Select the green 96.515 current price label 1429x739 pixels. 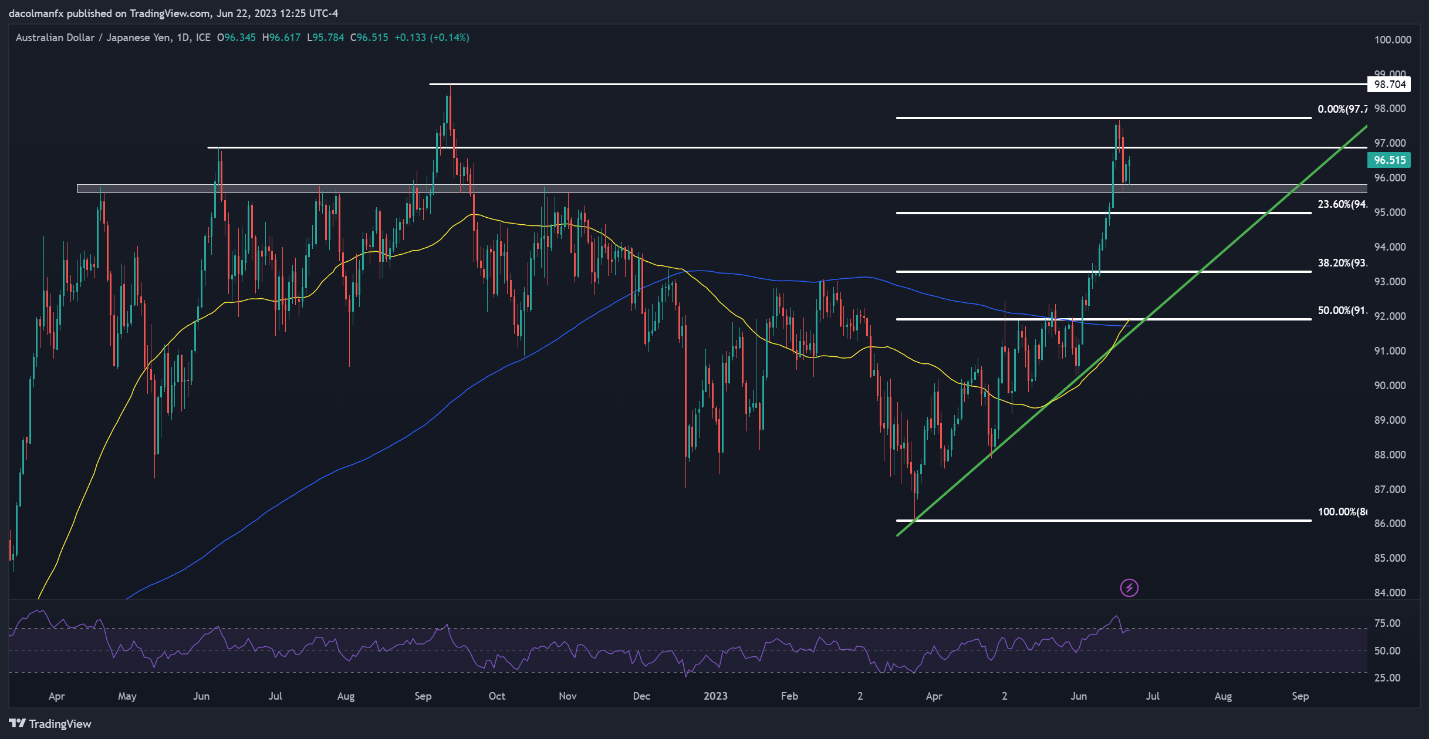[x=1390, y=160]
